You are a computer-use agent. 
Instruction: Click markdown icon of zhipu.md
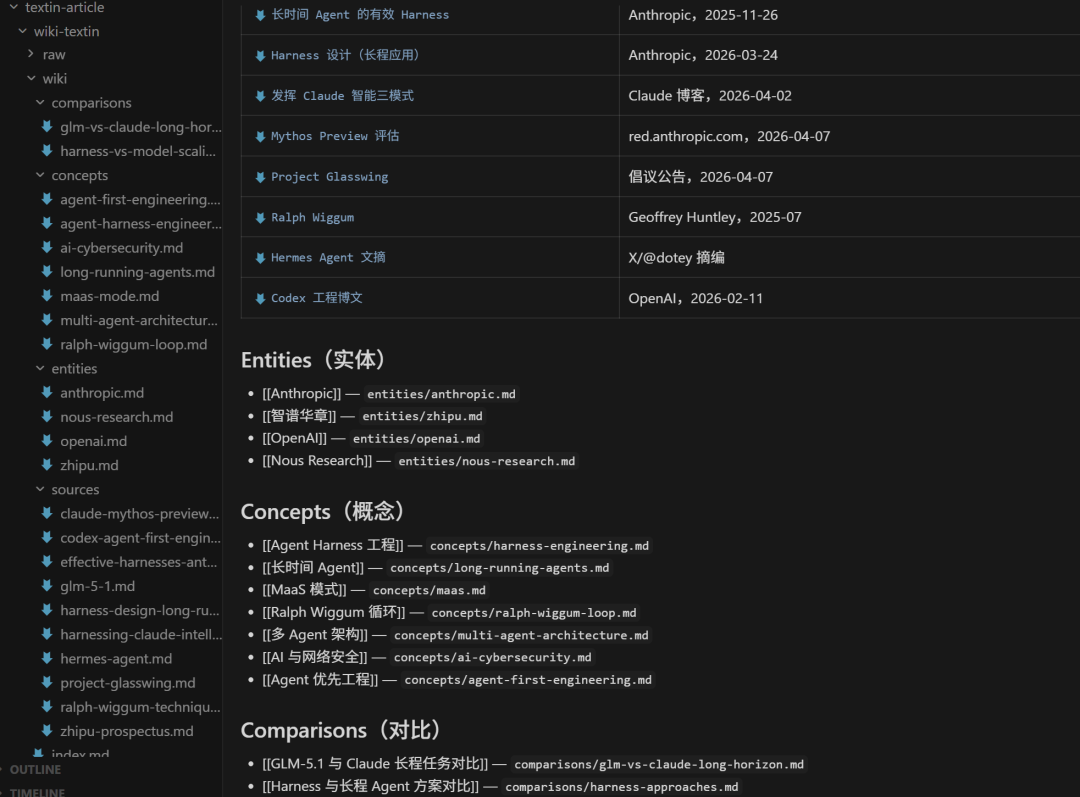(47, 465)
